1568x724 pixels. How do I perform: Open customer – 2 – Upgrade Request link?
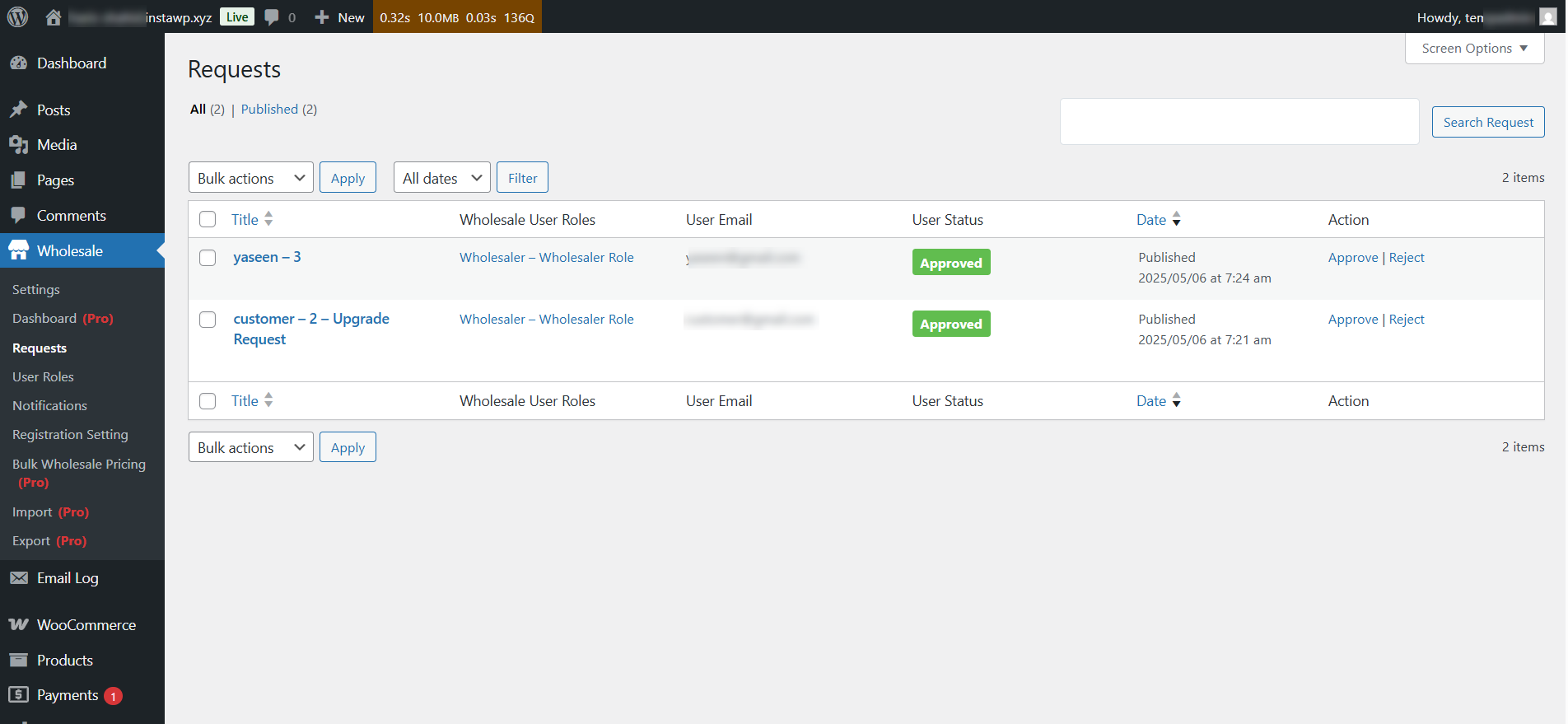(x=311, y=329)
